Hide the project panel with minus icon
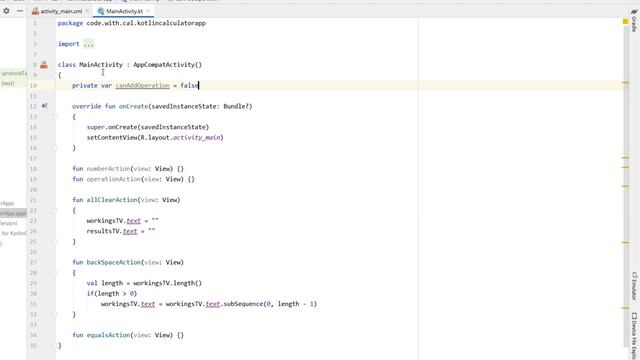The width and height of the screenshot is (640, 360). 20,11
